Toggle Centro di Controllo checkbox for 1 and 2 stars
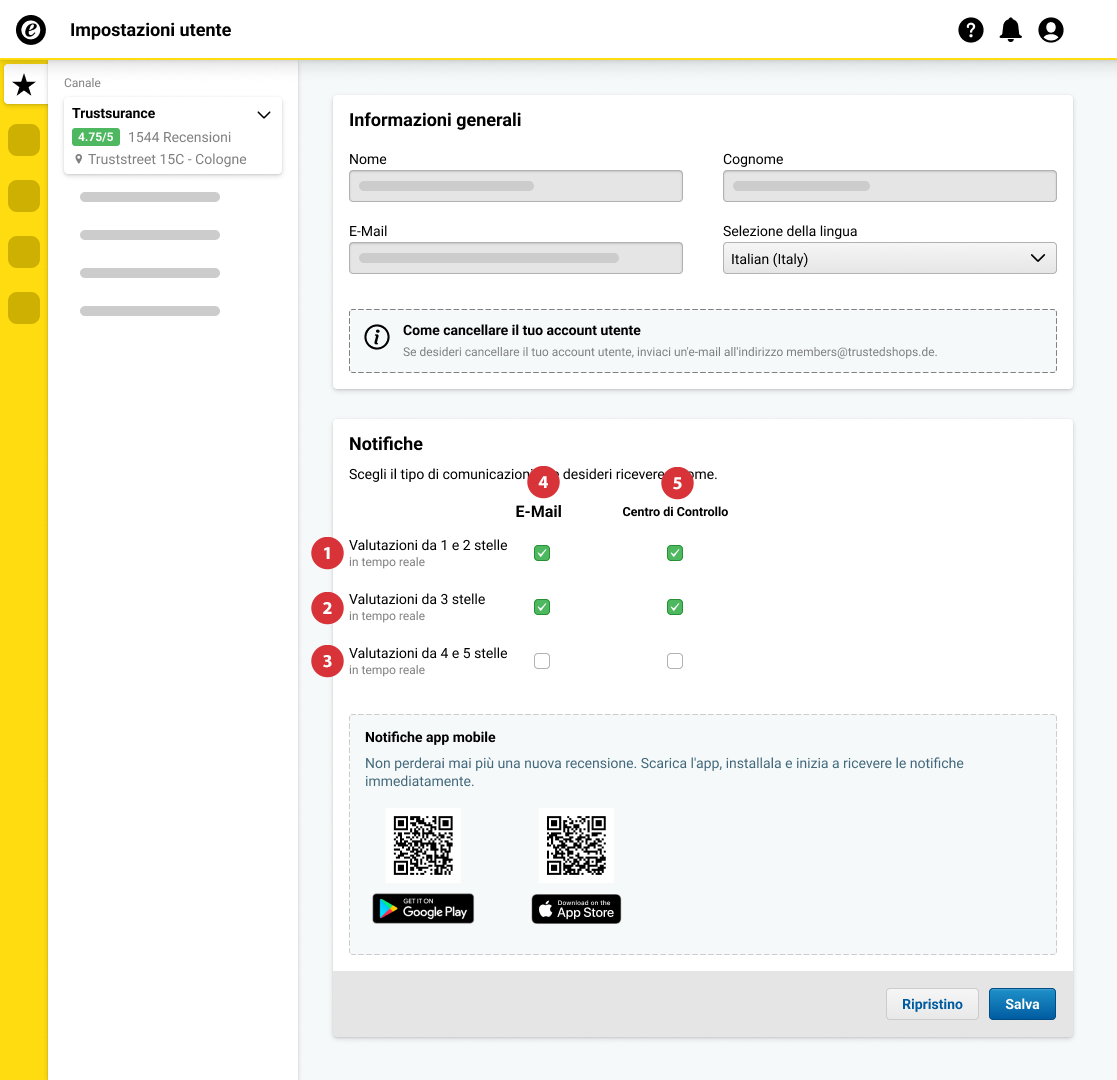 pyautogui.click(x=675, y=553)
